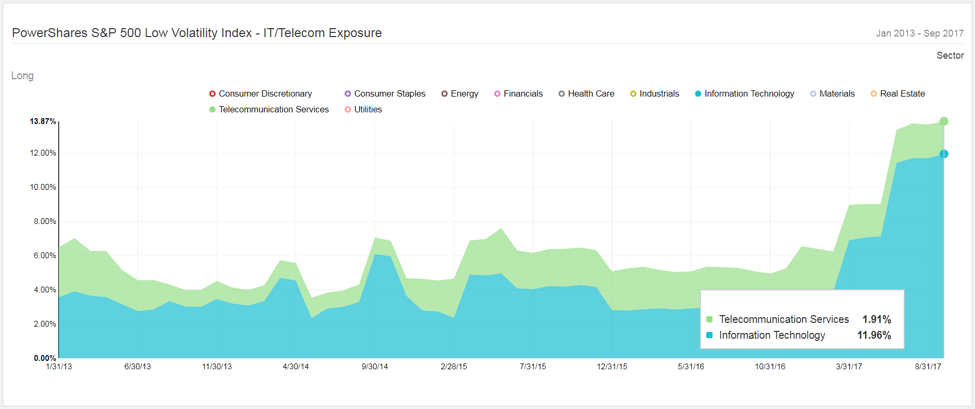Toggle Energy legend series

tap(459, 94)
